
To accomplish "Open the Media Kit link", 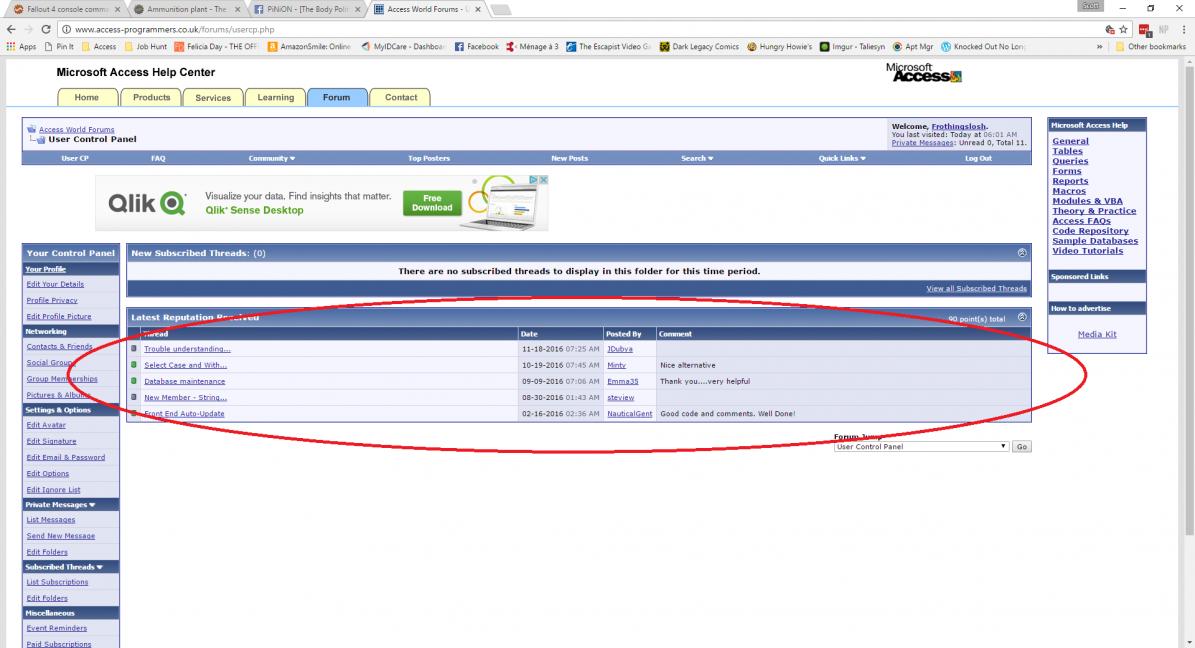I will coord(1097,335).
